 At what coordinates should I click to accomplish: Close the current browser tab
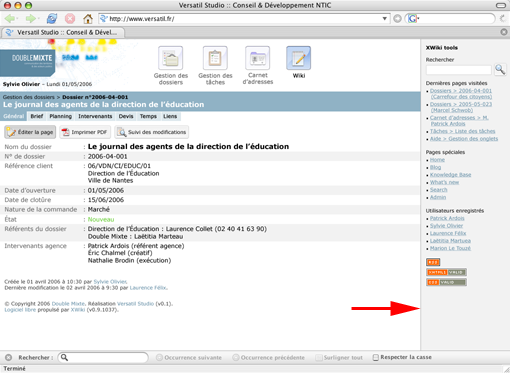click(504, 32)
